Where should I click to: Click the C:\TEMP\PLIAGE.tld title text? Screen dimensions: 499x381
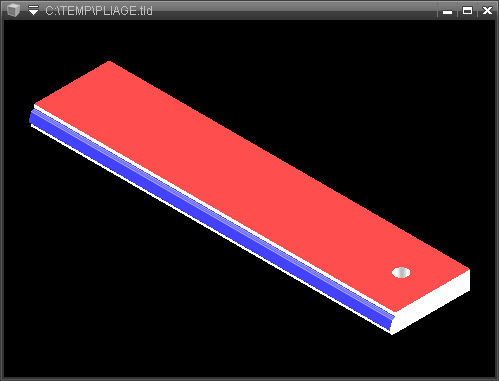[x=99, y=11]
